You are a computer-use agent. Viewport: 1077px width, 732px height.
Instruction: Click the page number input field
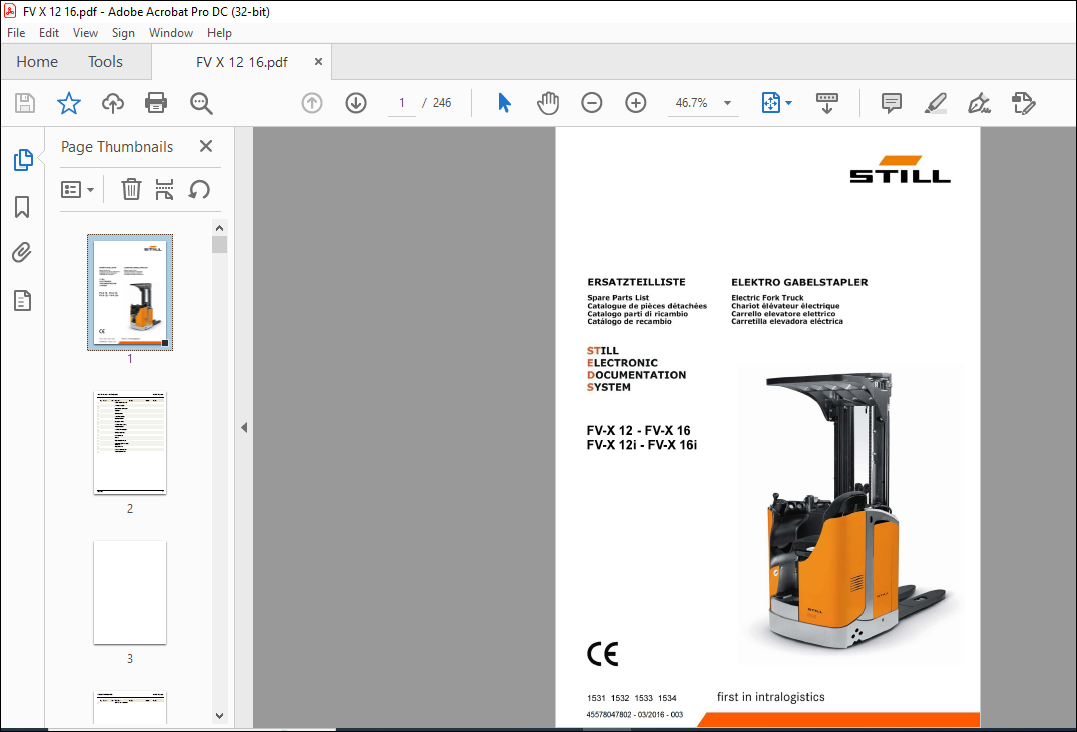[402, 103]
